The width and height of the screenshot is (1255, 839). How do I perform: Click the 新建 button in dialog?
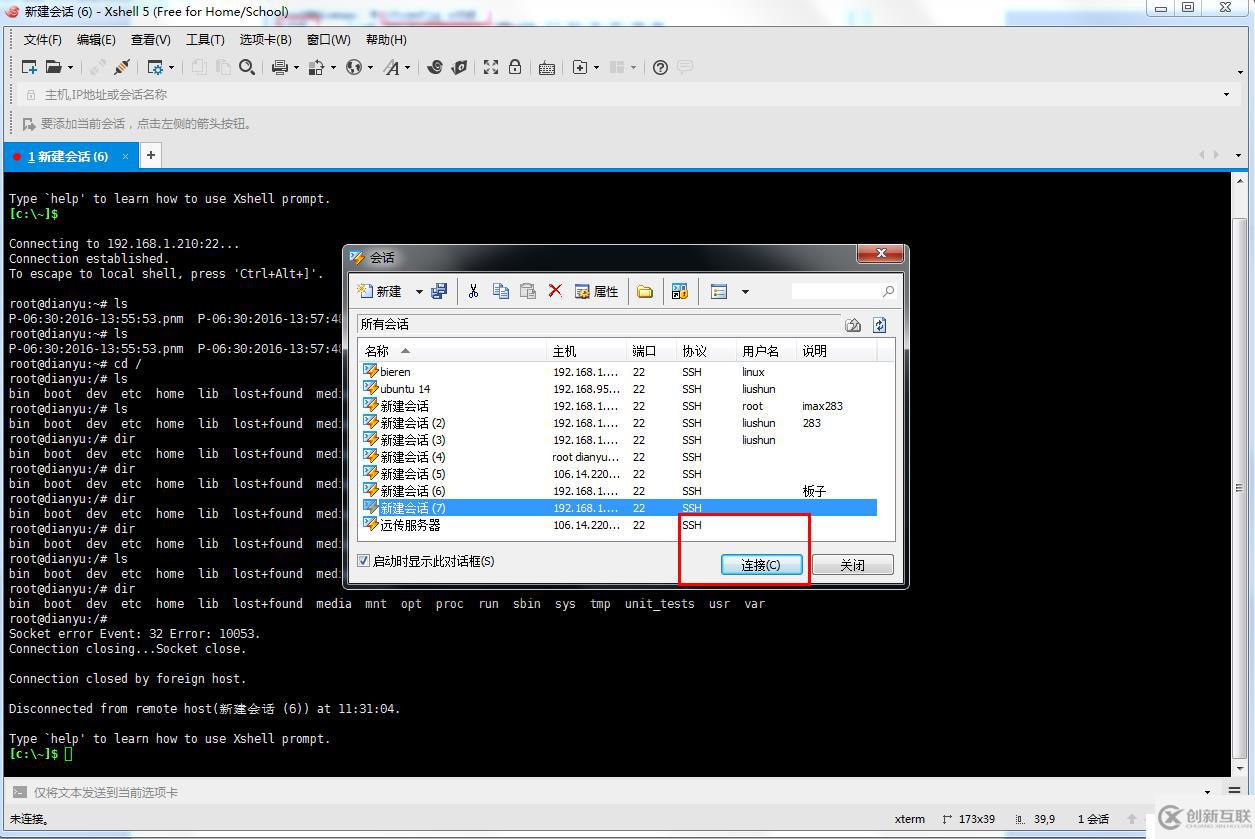coord(380,292)
